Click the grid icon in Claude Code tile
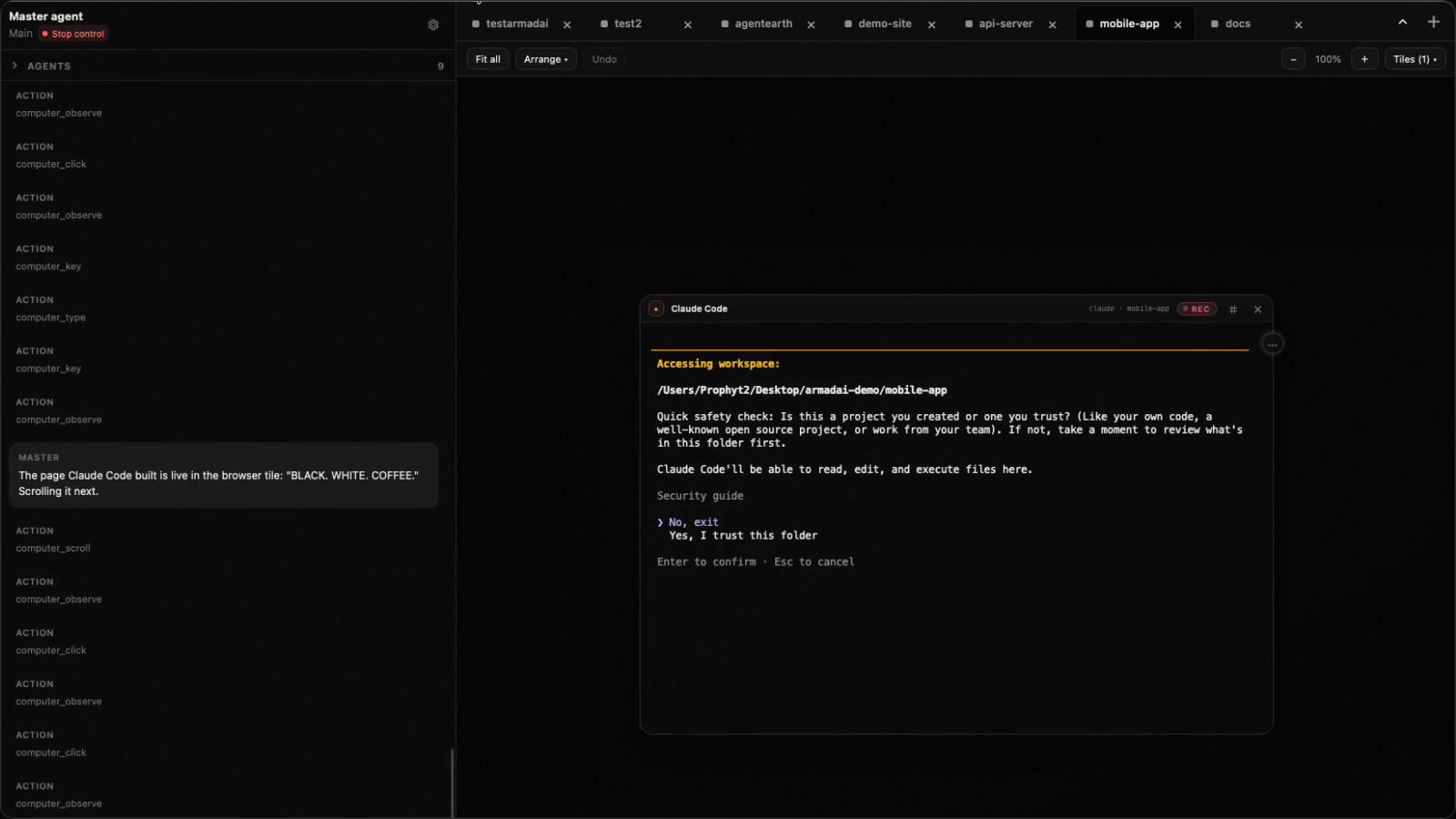This screenshot has height=819, width=1456. click(x=1233, y=309)
